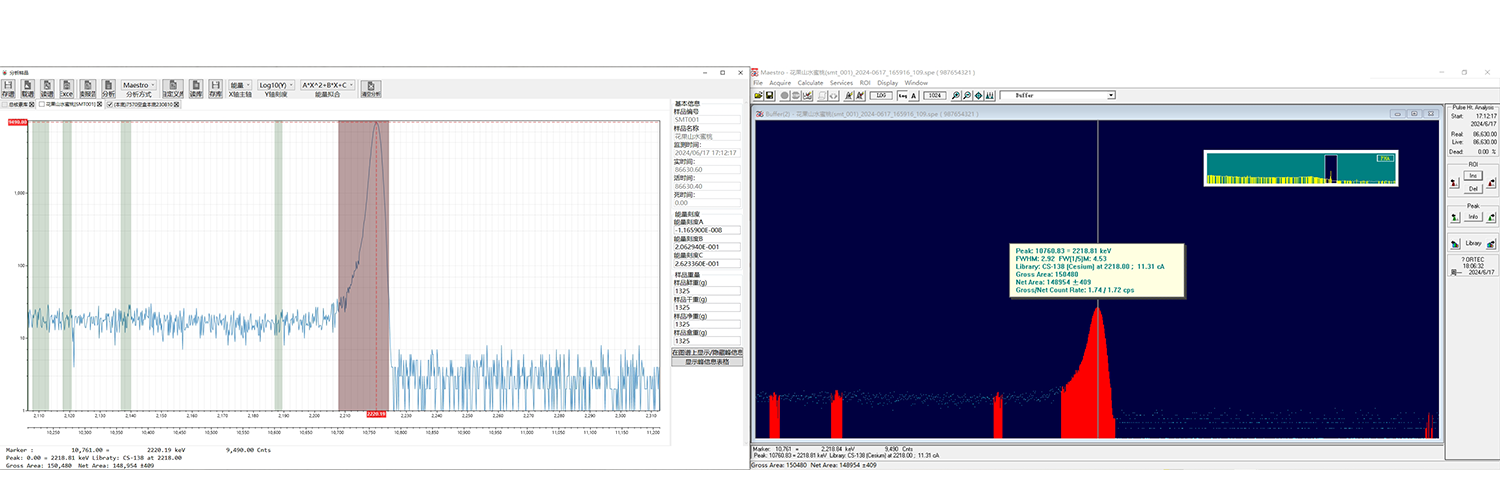Open the Services menu in Maestro
The height and width of the screenshot is (500, 1500).
click(841, 83)
